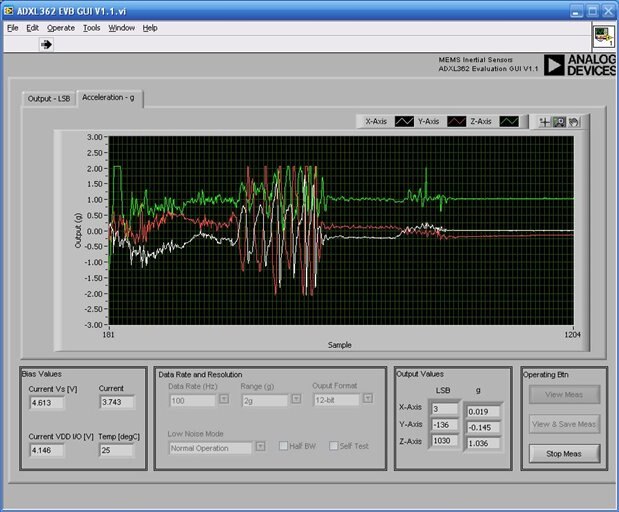Expand the Output Format 12-bit dropdown
The height and width of the screenshot is (512, 619).
367,399
